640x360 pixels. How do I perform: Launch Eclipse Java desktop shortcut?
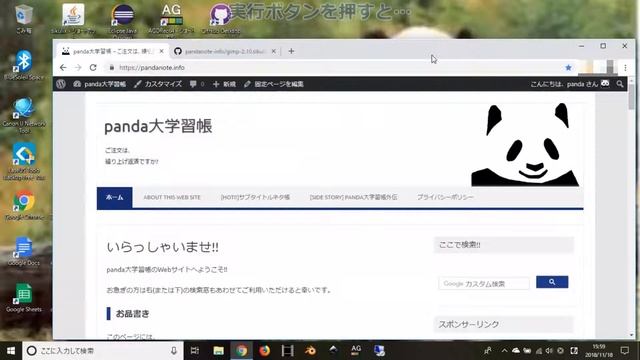tap(123, 20)
